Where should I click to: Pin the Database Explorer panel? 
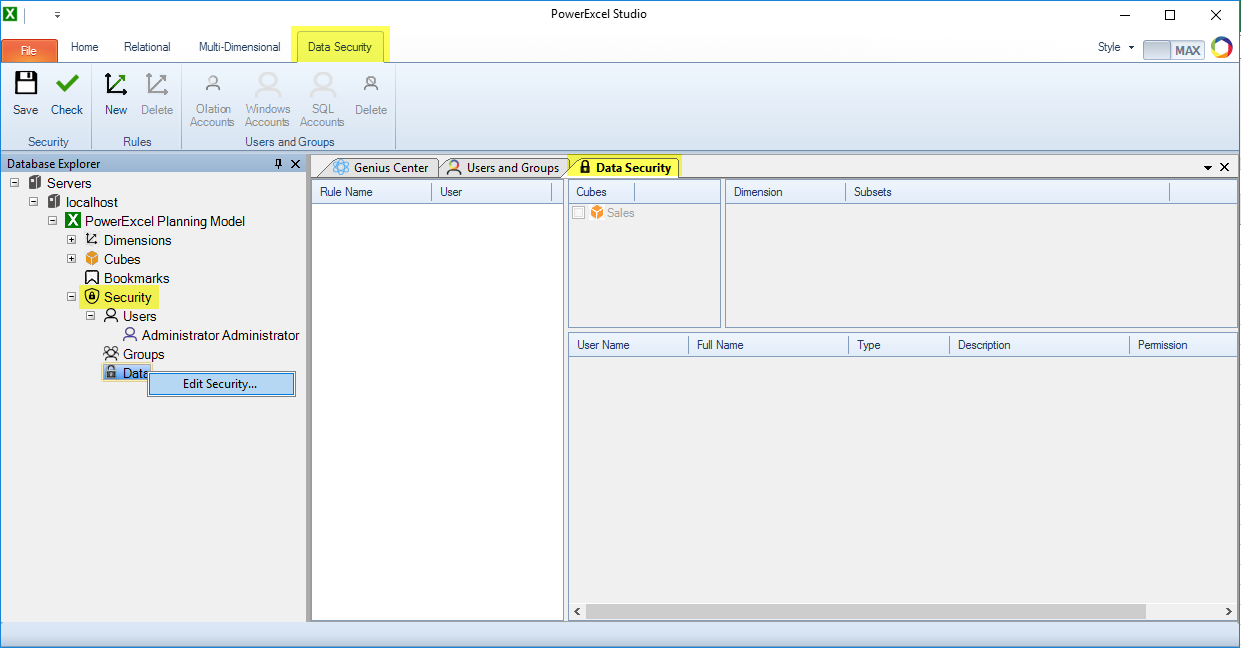pyautogui.click(x=279, y=164)
